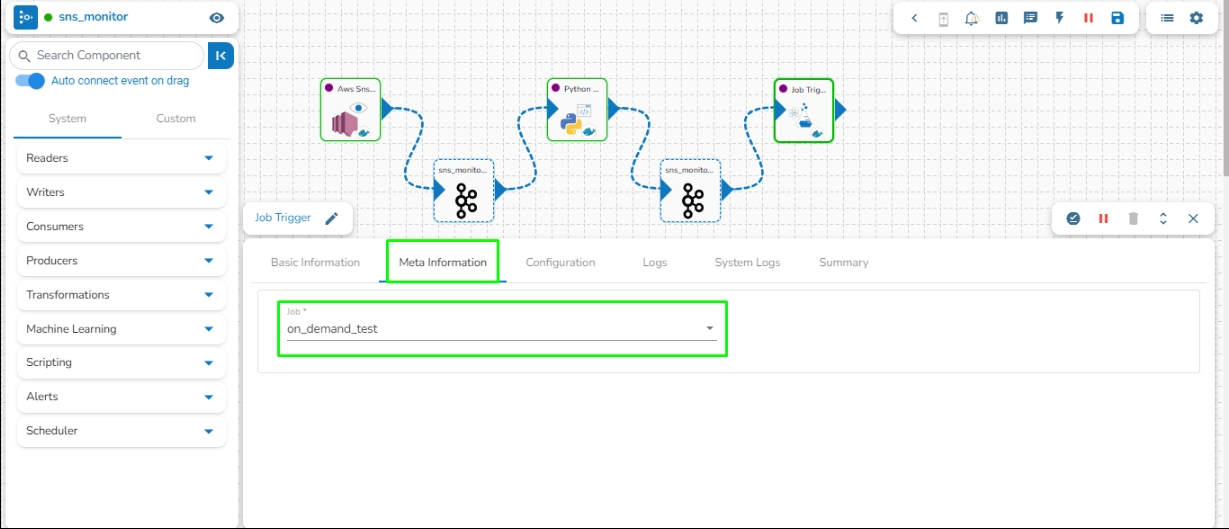Click the search magnifier icon
Screen dimensions: 1229x529
(x=25, y=55)
